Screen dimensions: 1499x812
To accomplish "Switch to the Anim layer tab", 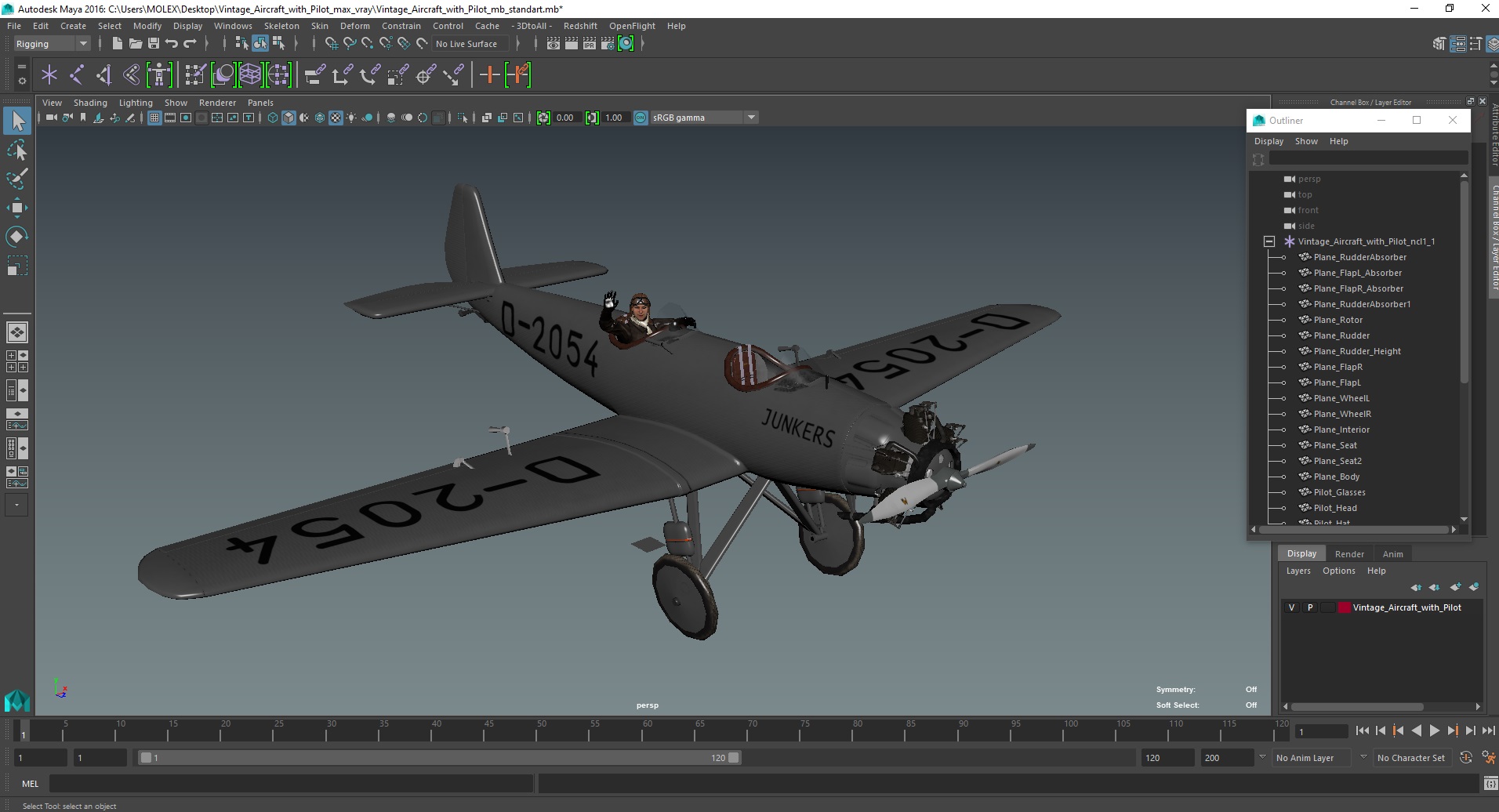I will pyautogui.click(x=1392, y=553).
